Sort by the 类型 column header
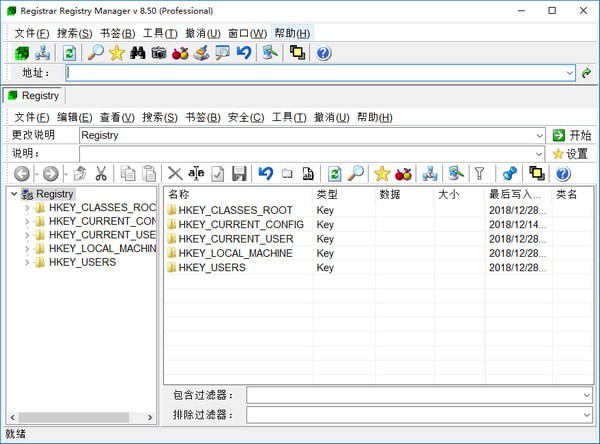Screen dimensions: 600x444 pyautogui.click(x=344, y=194)
